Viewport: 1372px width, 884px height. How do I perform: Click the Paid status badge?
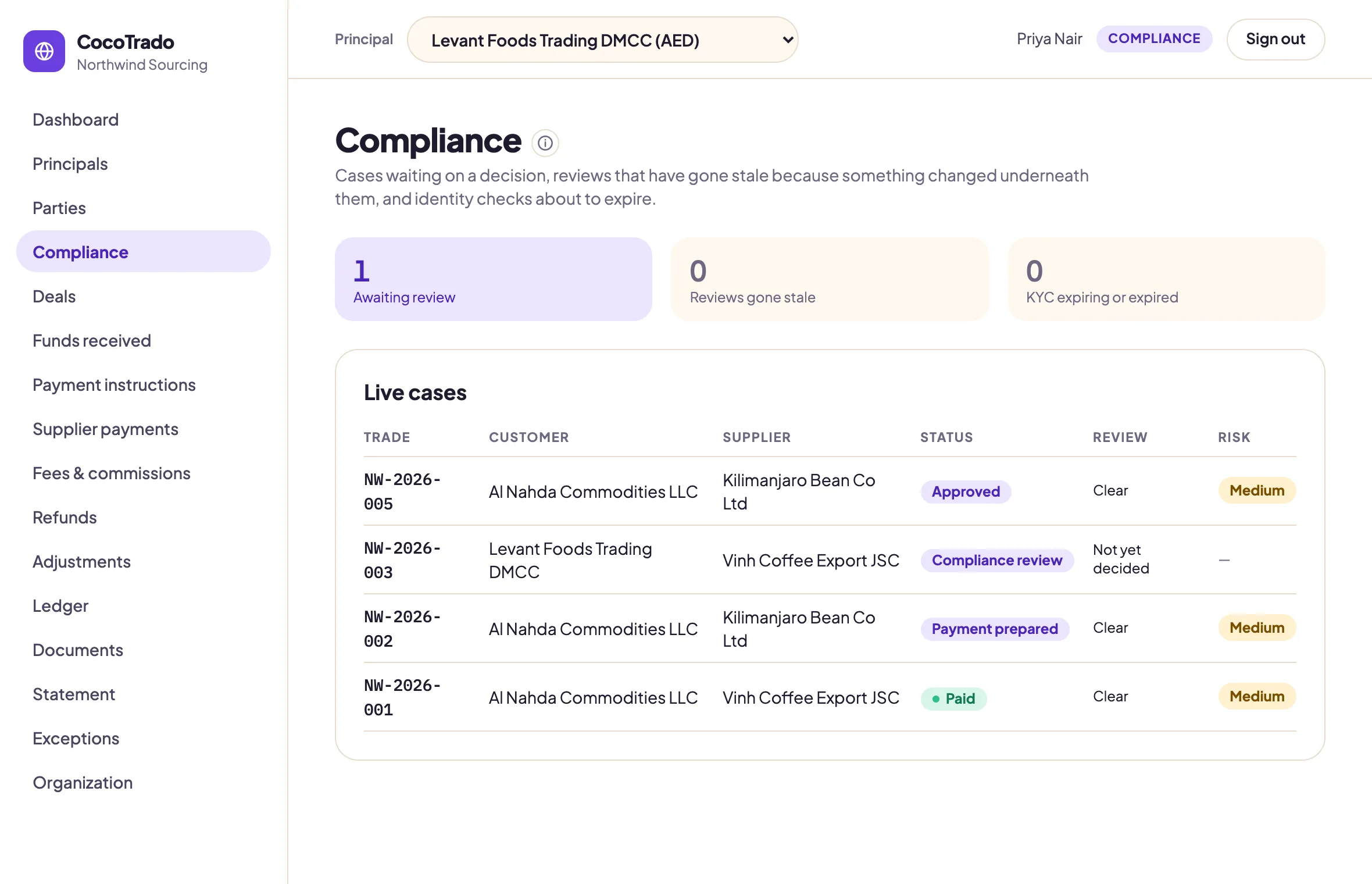953,698
